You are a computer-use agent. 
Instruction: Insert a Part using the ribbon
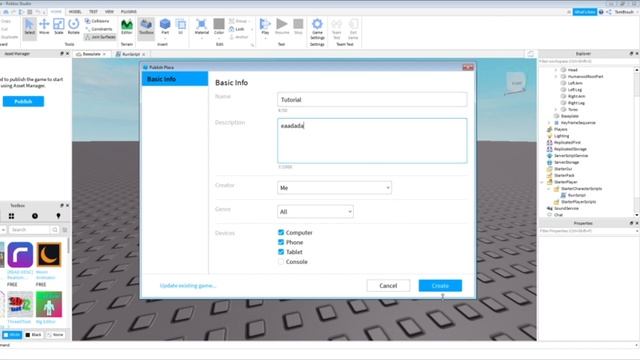click(165, 27)
